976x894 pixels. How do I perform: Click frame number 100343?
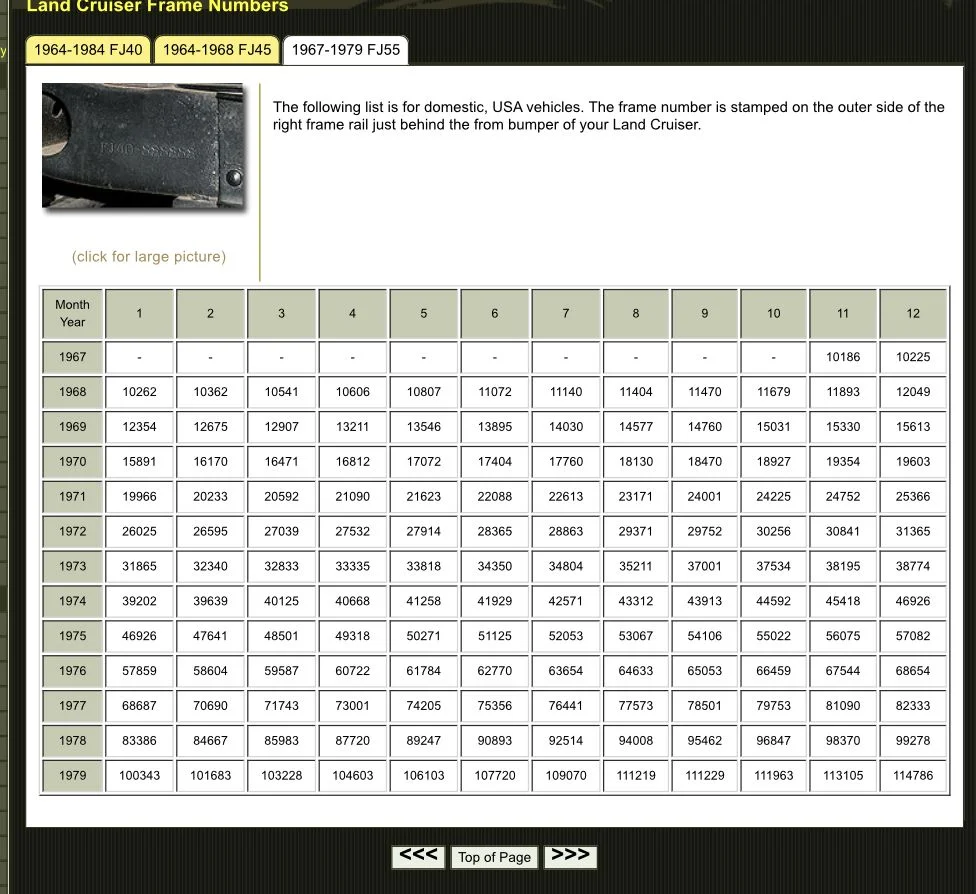(x=139, y=776)
